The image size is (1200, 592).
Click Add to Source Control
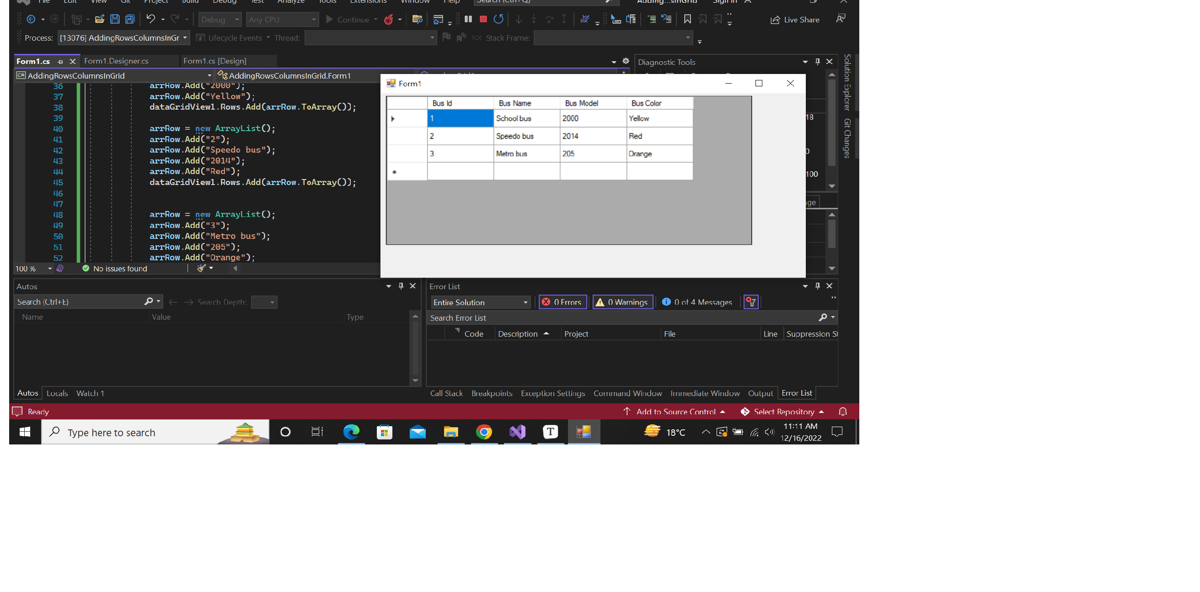coord(675,412)
